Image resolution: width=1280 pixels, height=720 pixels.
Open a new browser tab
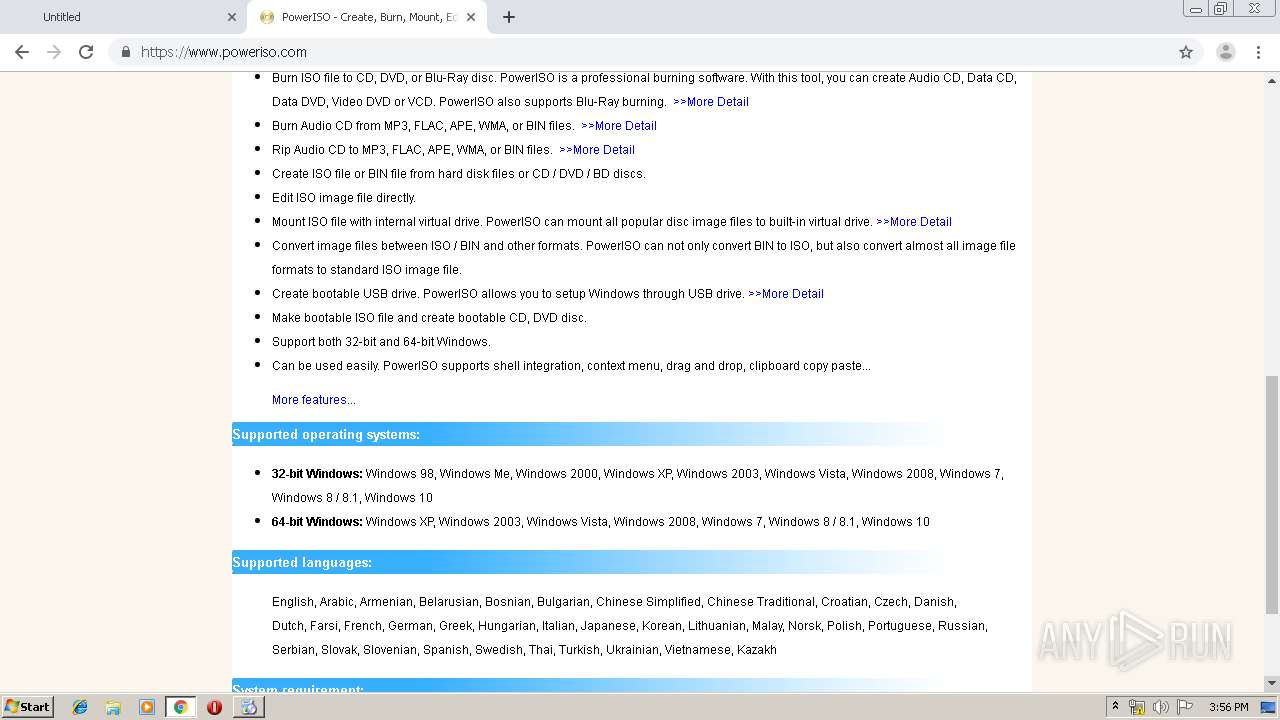pos(509,17)
